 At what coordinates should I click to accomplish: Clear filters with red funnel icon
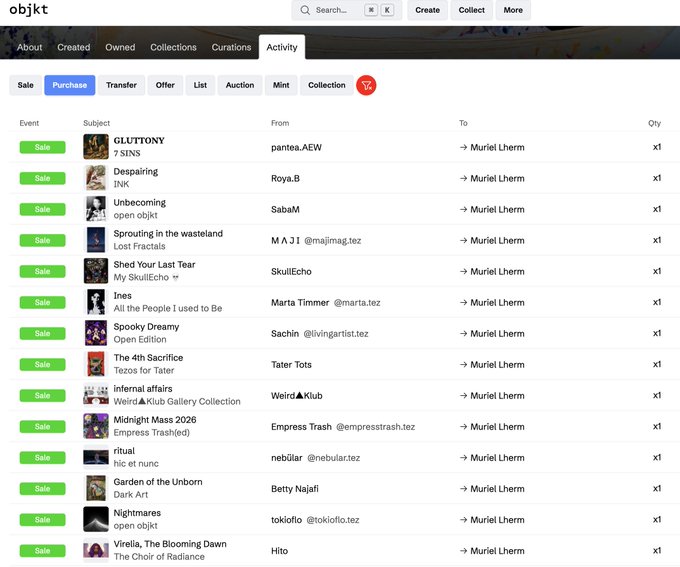pos(366,85)
